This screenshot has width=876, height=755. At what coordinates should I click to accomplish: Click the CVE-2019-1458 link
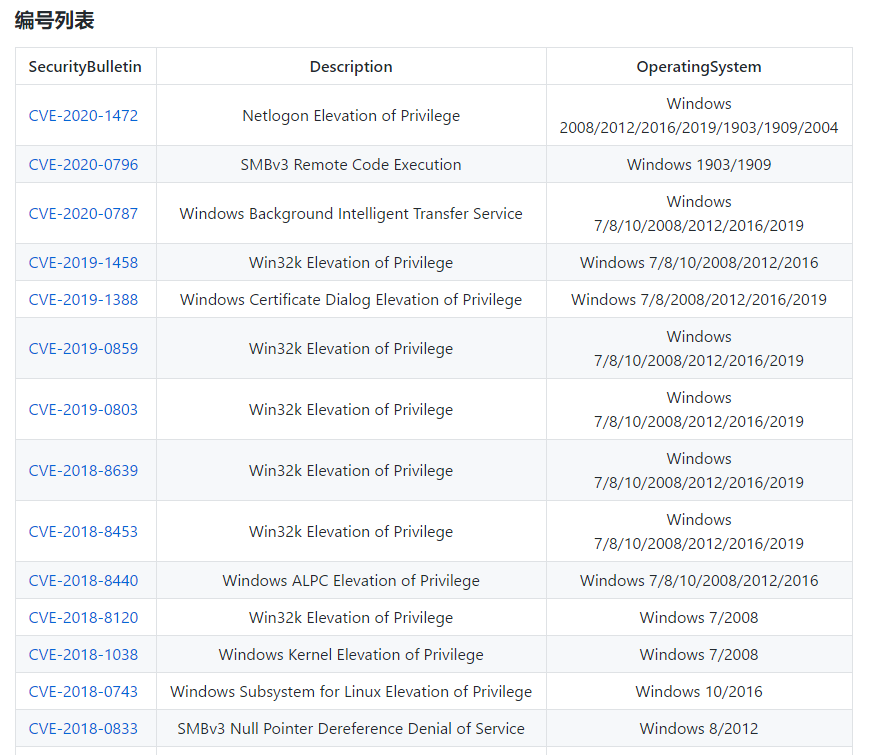click(83, 263)
